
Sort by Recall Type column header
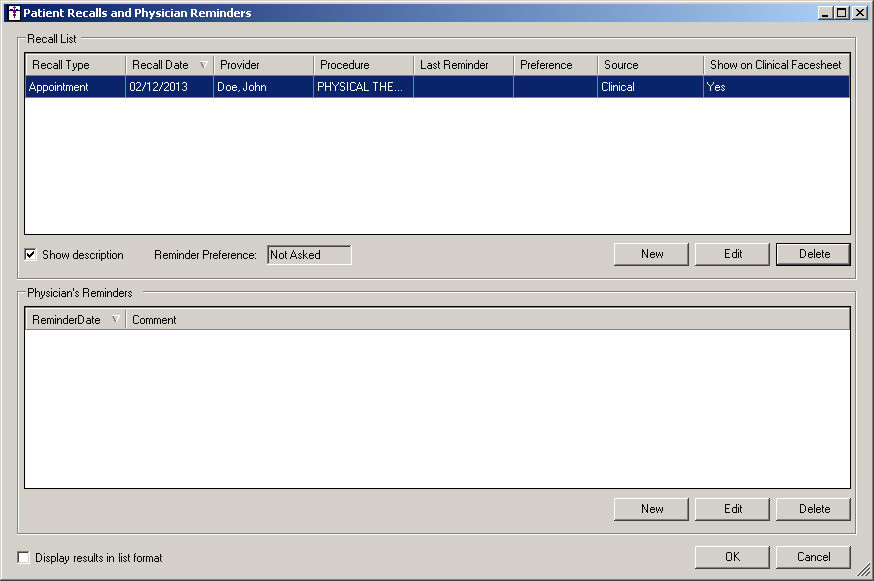pos(75,65)
